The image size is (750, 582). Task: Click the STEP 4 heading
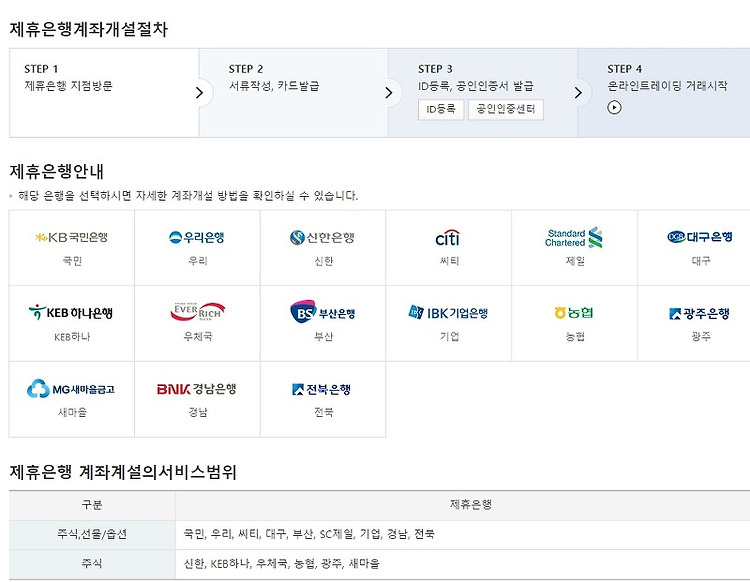coord(625,69)
